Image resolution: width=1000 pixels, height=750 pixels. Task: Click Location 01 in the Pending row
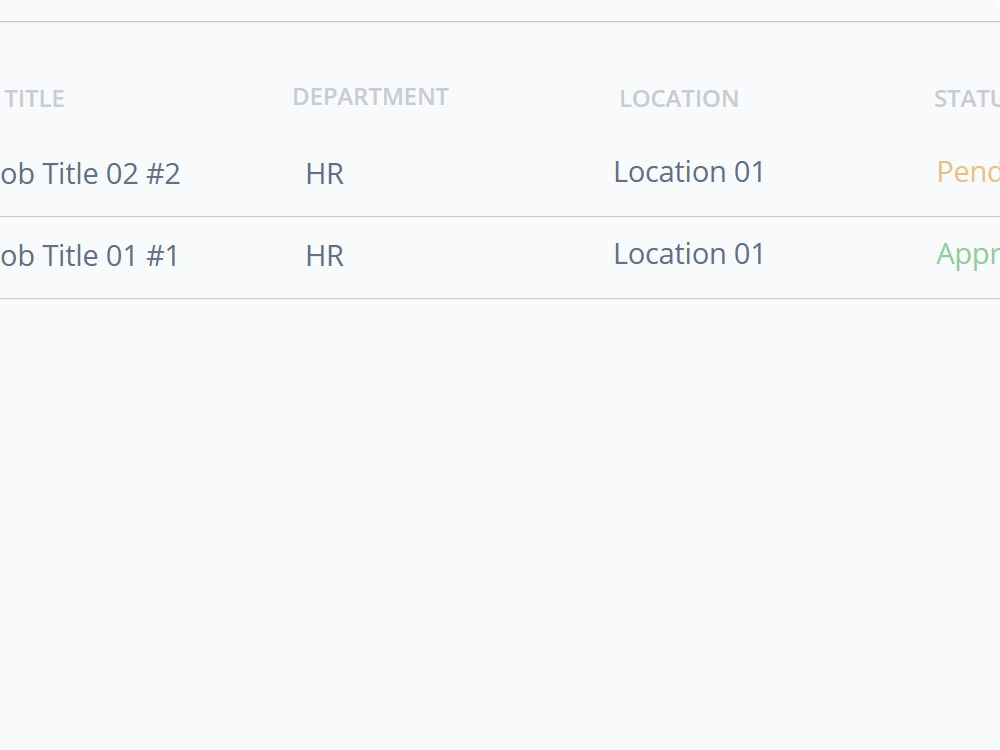click(x=688, y=172)
